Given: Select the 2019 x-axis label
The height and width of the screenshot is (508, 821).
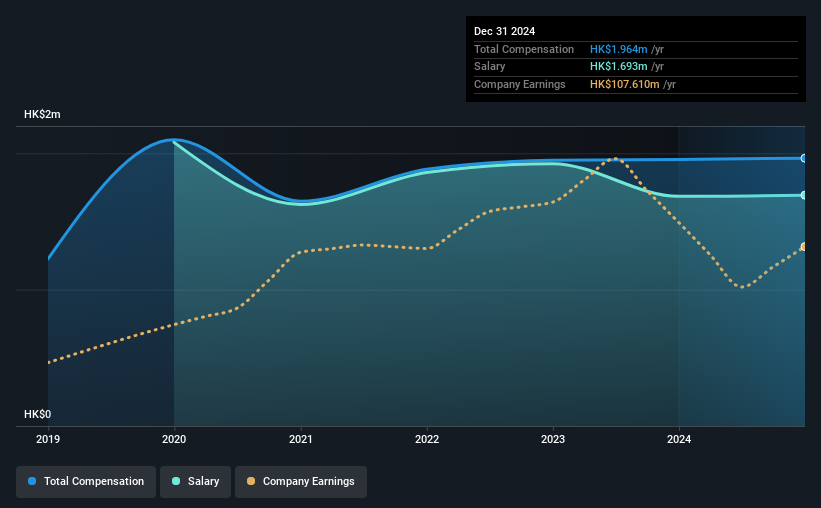Looking at the screenshot, I should 48,439.
